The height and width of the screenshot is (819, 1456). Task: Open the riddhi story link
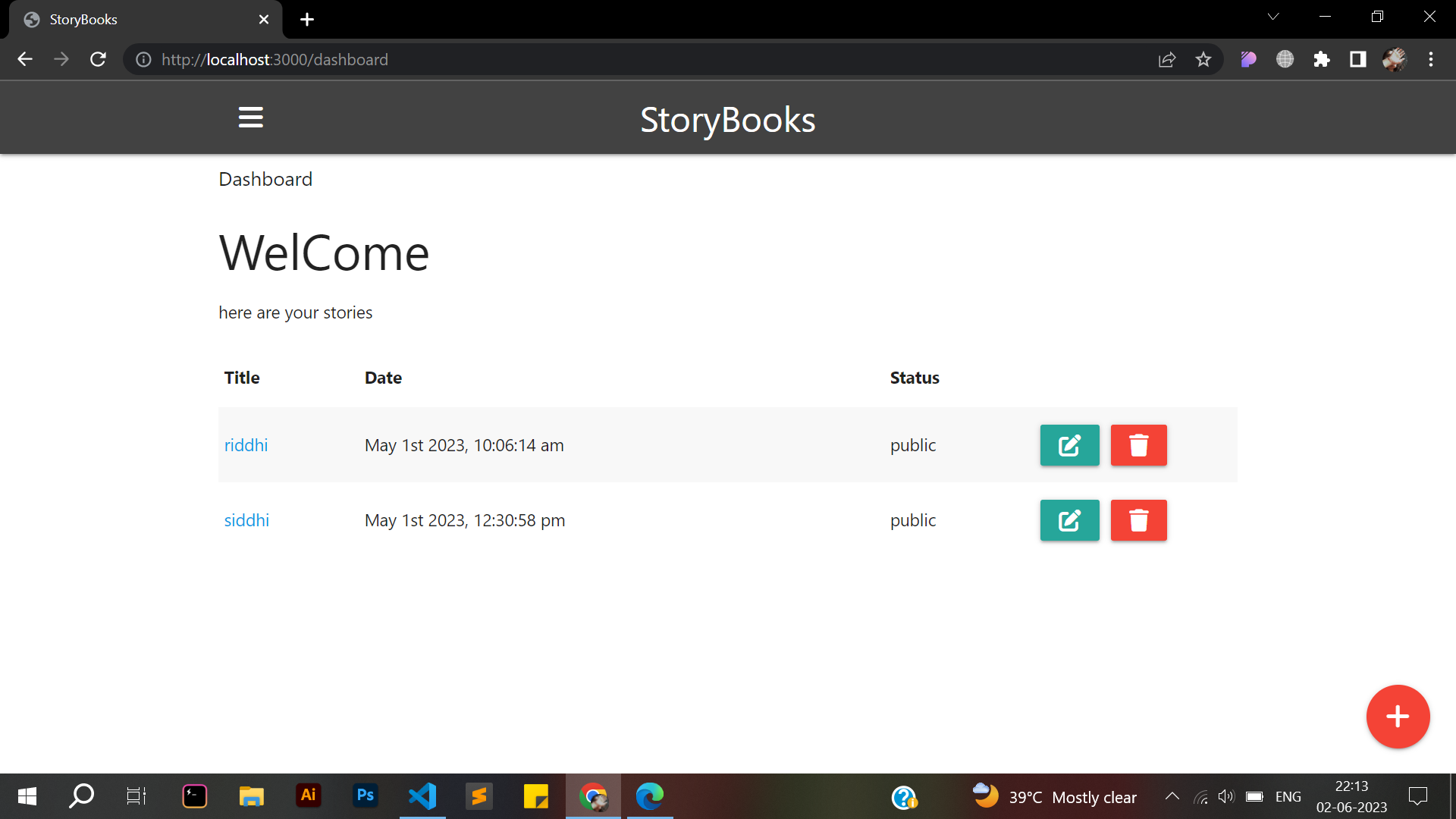tap(246, 445)
